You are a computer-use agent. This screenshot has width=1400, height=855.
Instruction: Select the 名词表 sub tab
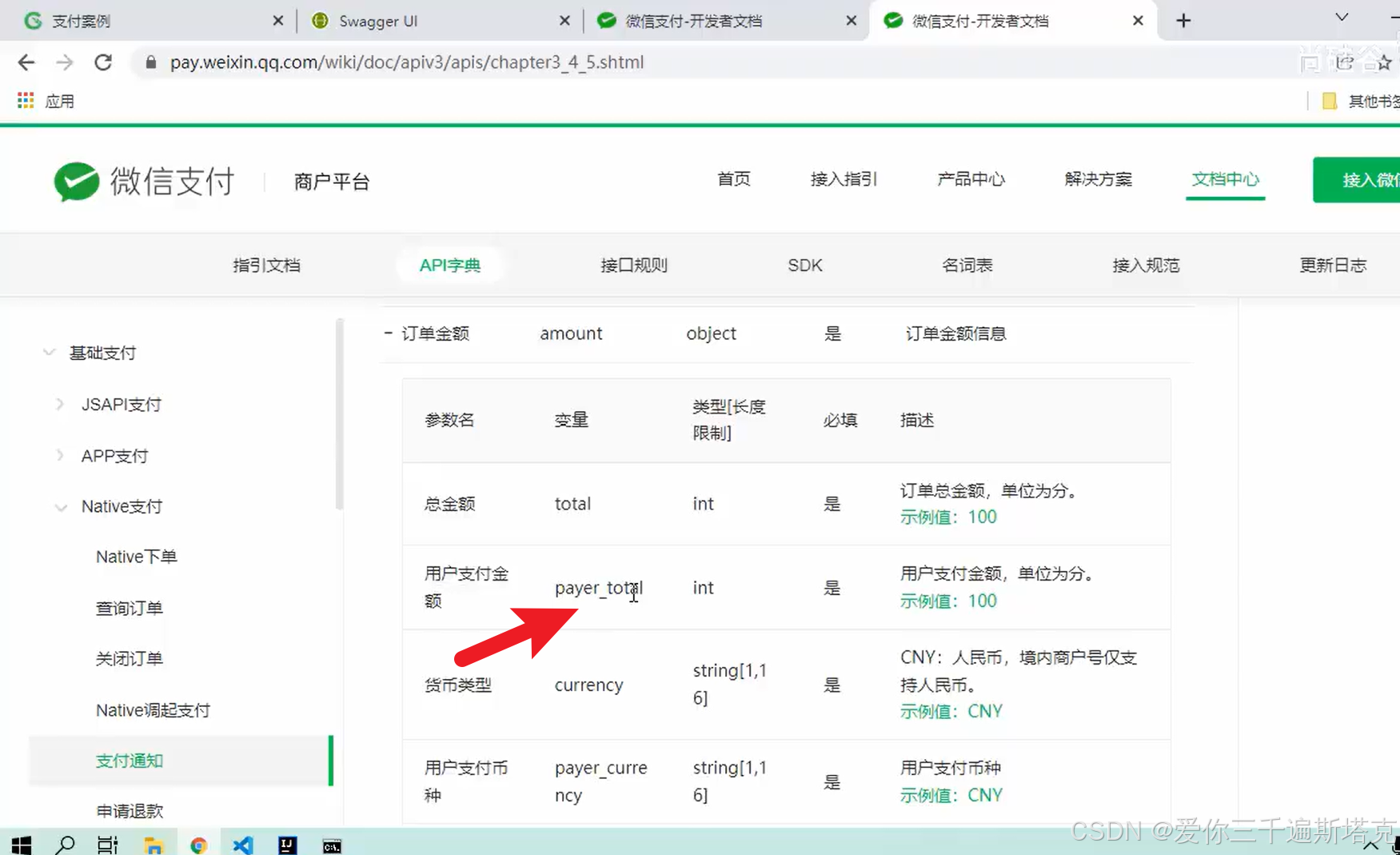967,266
